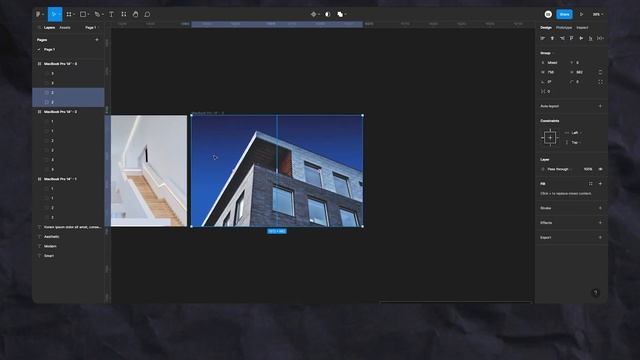Click the Align bottom icon
The image size is (640, 360).
(591, 38)
